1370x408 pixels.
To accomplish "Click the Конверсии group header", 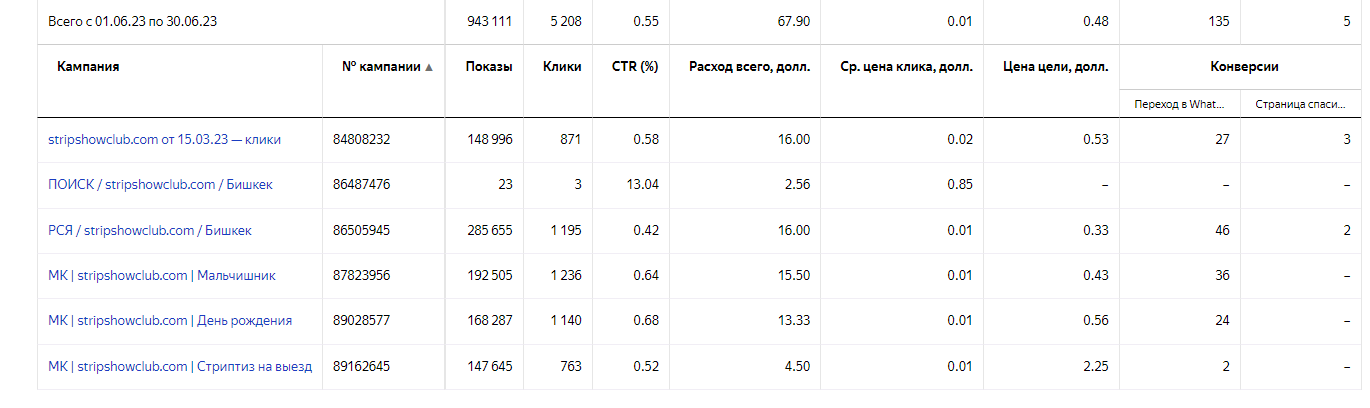I will click(x=1244, y=67).
